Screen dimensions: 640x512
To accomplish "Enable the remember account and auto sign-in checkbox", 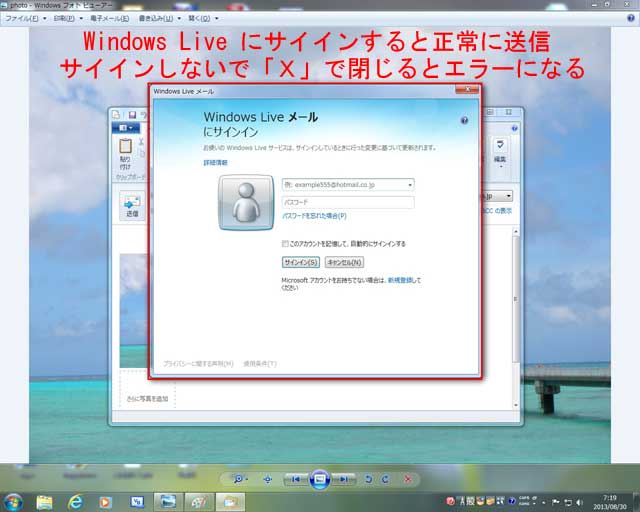I will tap(285, 243).
